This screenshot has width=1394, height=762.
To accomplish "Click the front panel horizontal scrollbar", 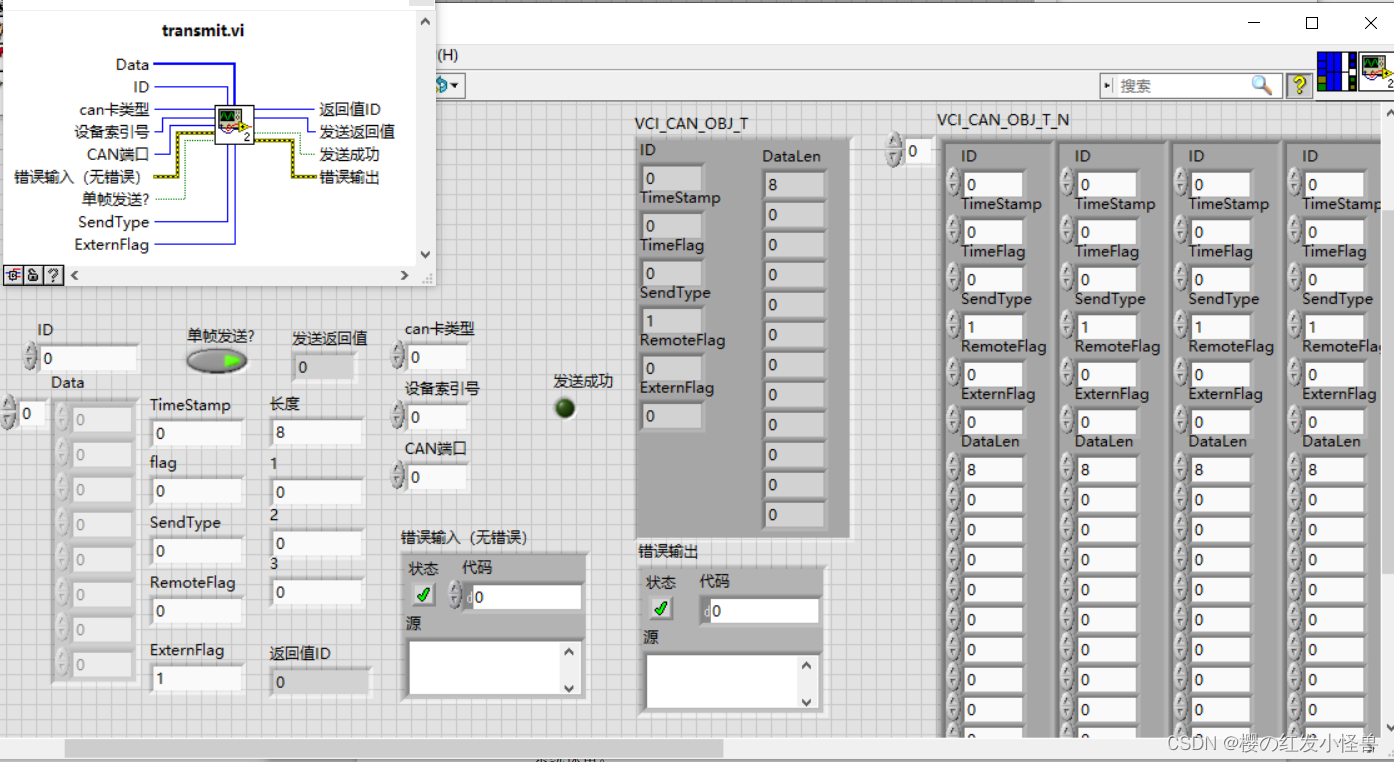I will (x=394, y=748).
